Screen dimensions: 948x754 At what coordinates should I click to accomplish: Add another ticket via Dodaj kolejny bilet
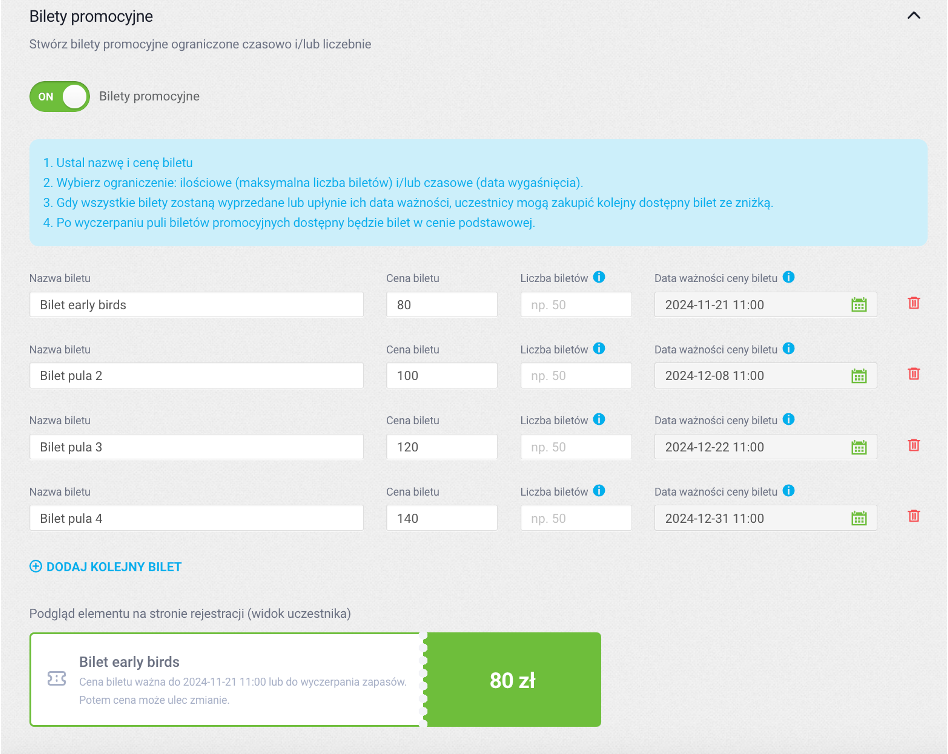coord(106,567)
